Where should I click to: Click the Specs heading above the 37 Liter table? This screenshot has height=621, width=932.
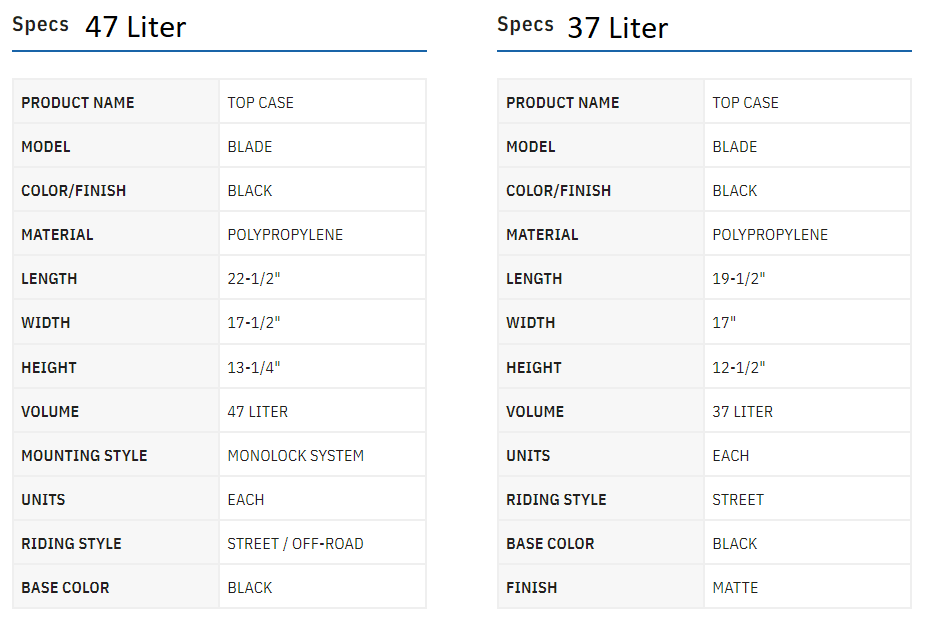click(525, 25)
